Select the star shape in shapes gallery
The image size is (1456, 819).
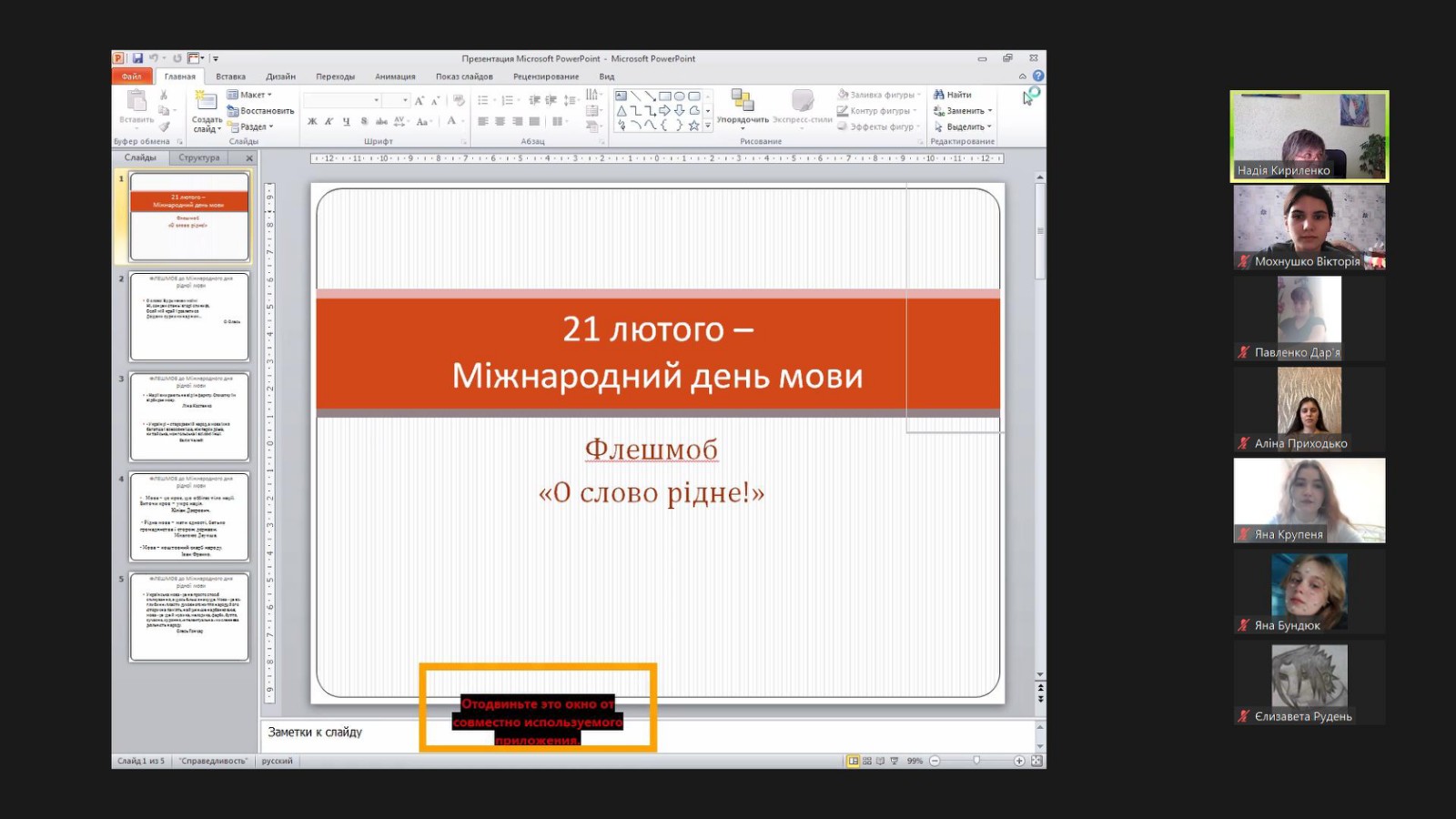(693, 126)
